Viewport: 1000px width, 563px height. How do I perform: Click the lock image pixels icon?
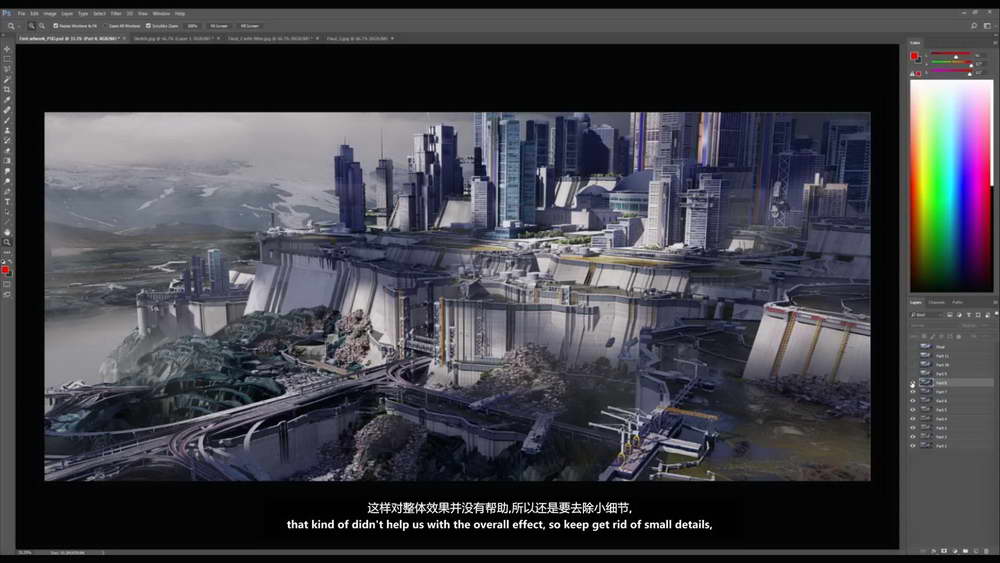pyautogui.click(x=932, y=336)
